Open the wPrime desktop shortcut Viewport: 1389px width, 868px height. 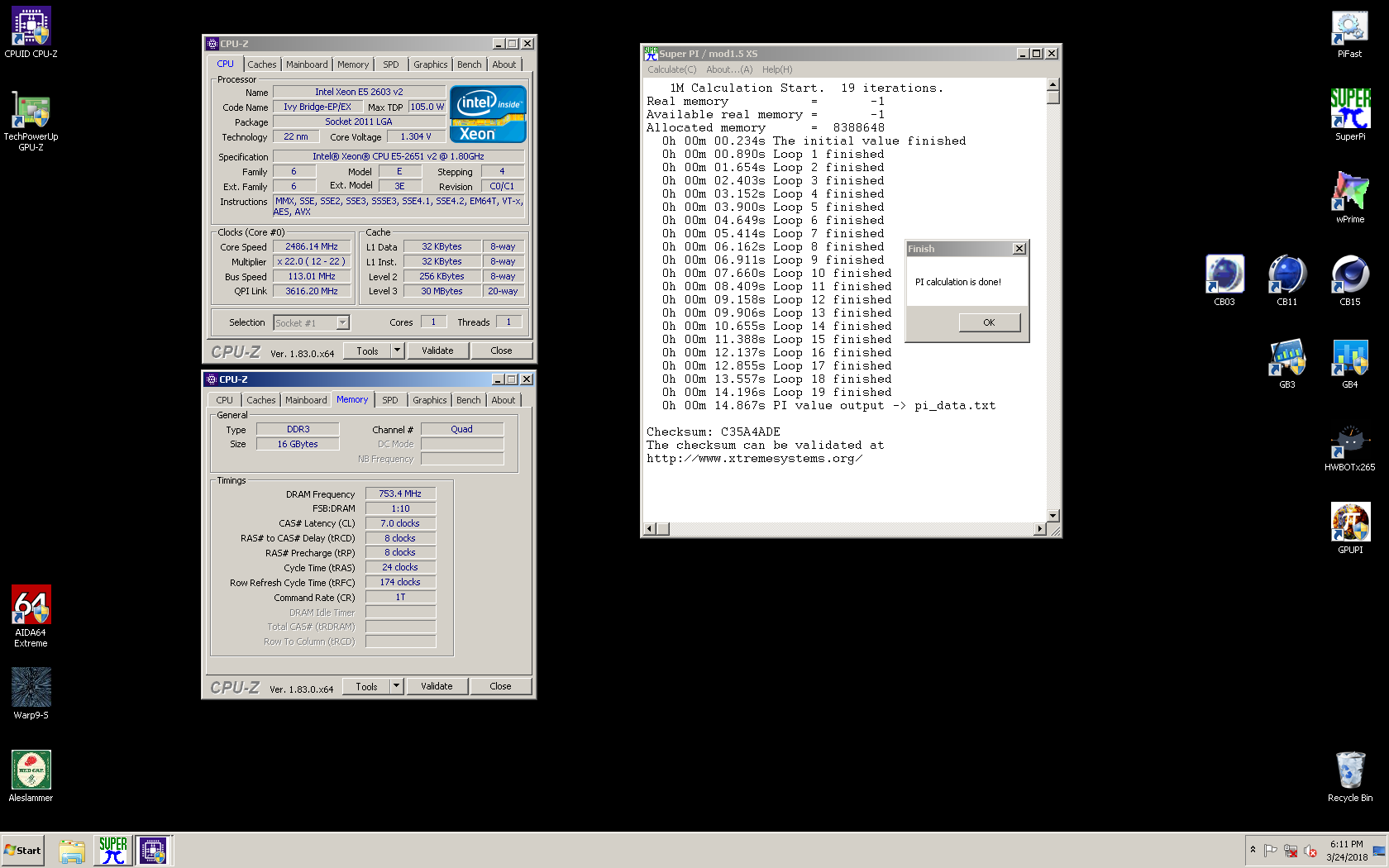(1349, 198)
